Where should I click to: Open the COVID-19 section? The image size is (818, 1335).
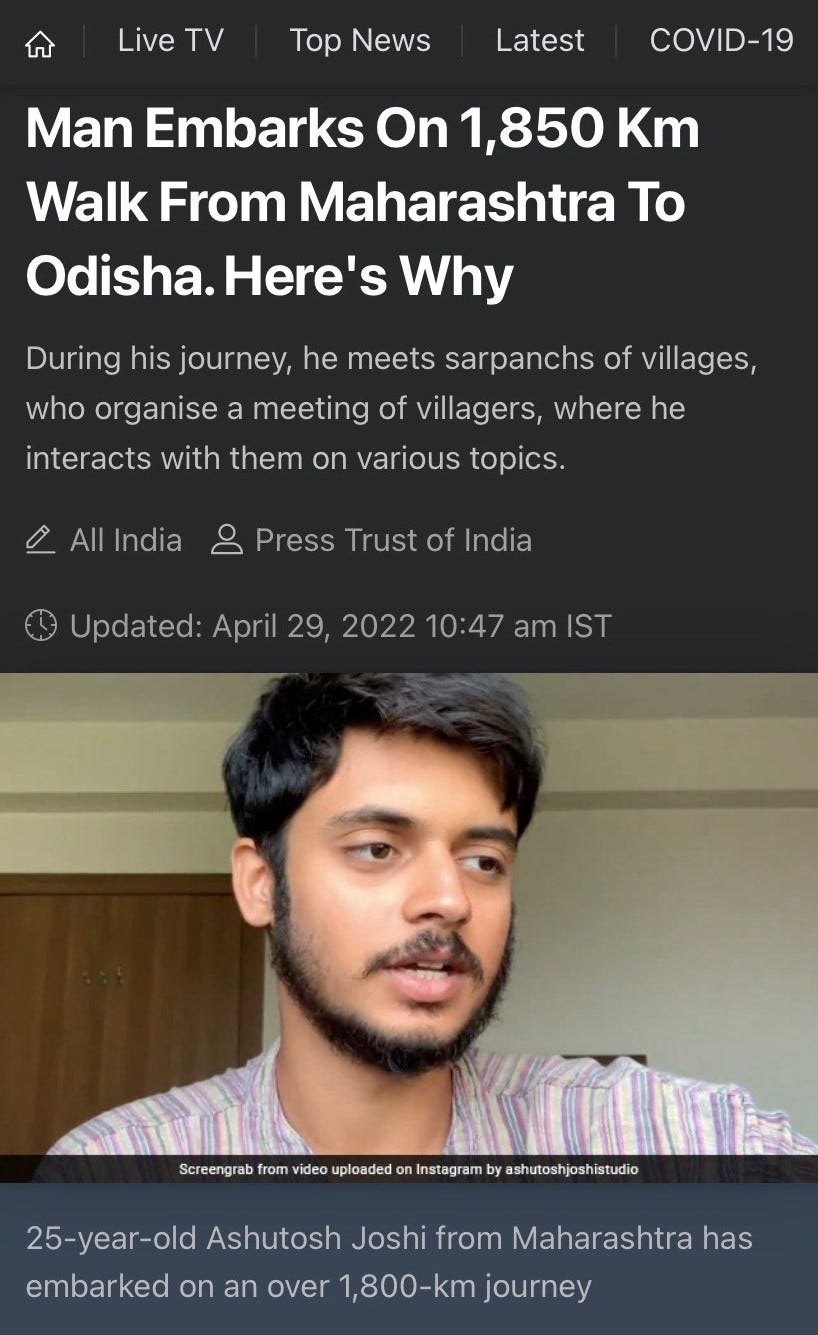pyautogui.click(x=721, y=41)
